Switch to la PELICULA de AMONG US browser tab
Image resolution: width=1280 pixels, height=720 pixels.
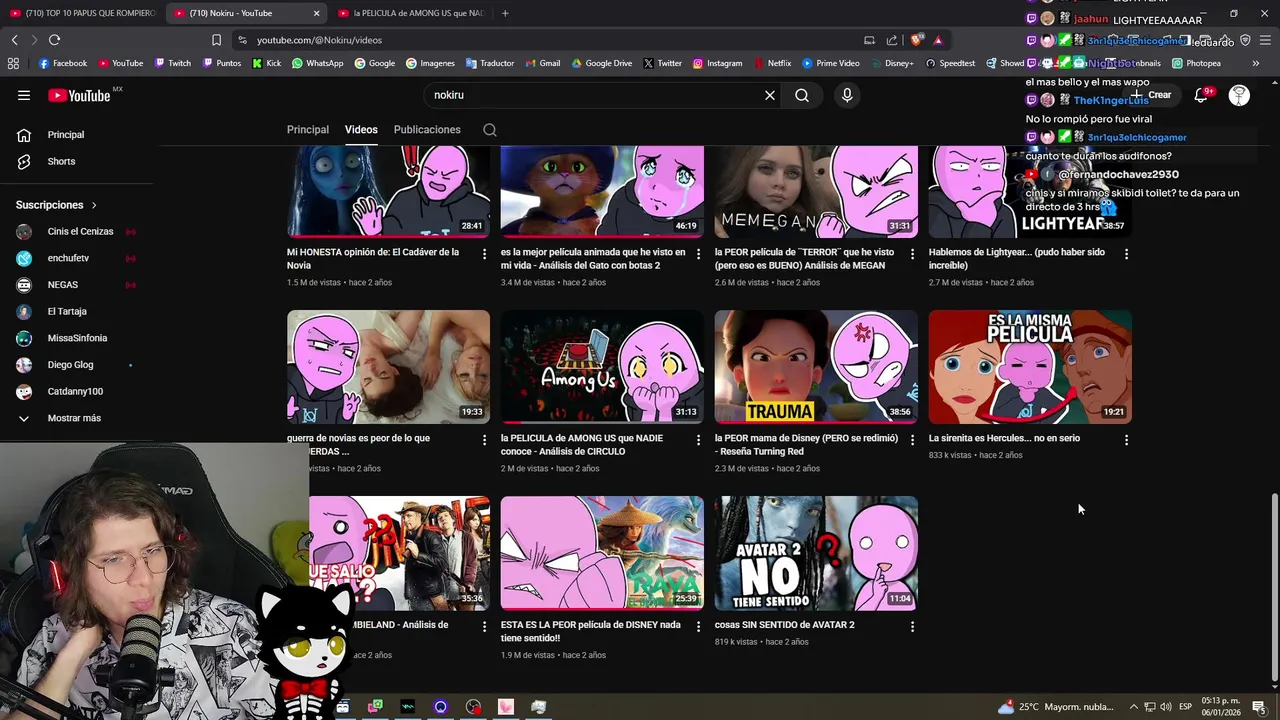[410, 13]
